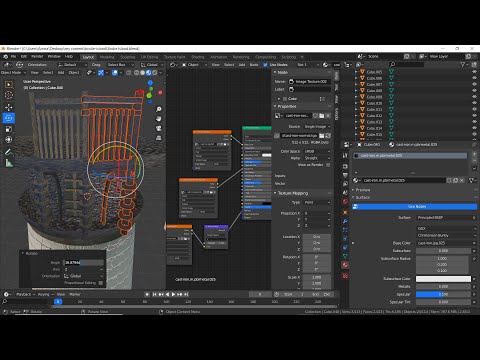Open the File menu
Screen dimensions: 480x360
(x=13, y=57)
